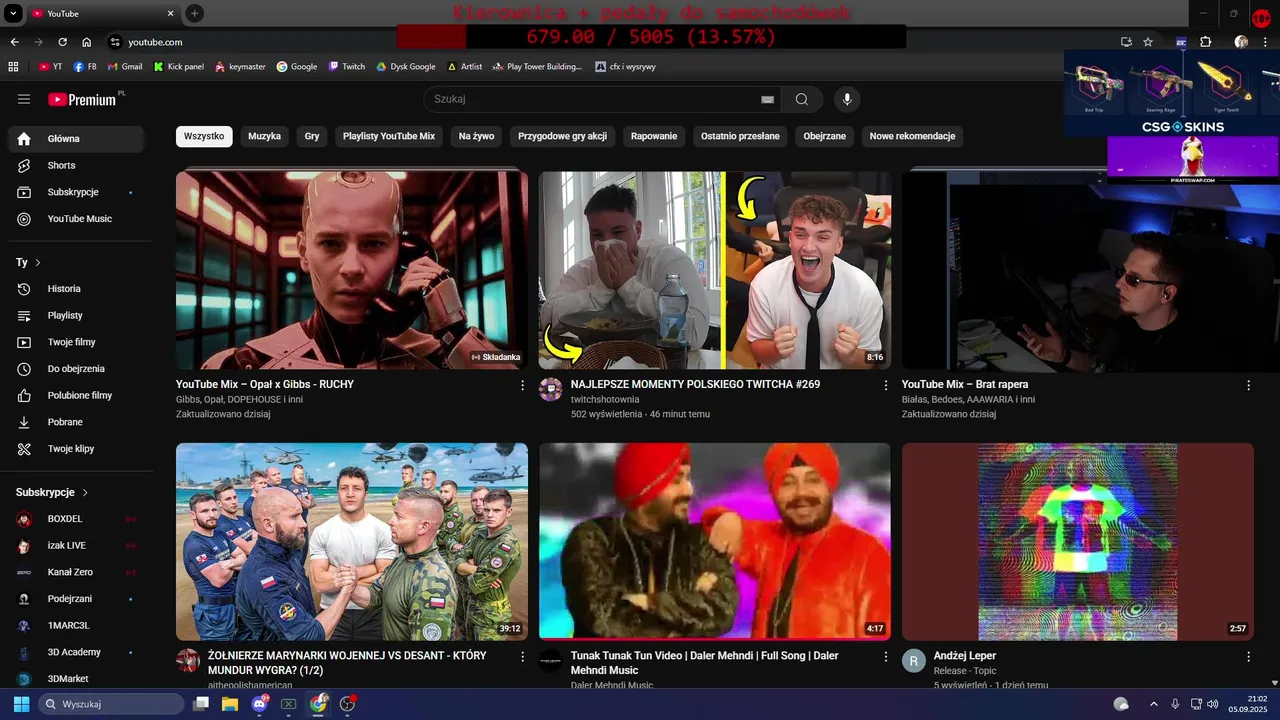
Task: Open the izak LIVE subscription channel
Action: 76,545
